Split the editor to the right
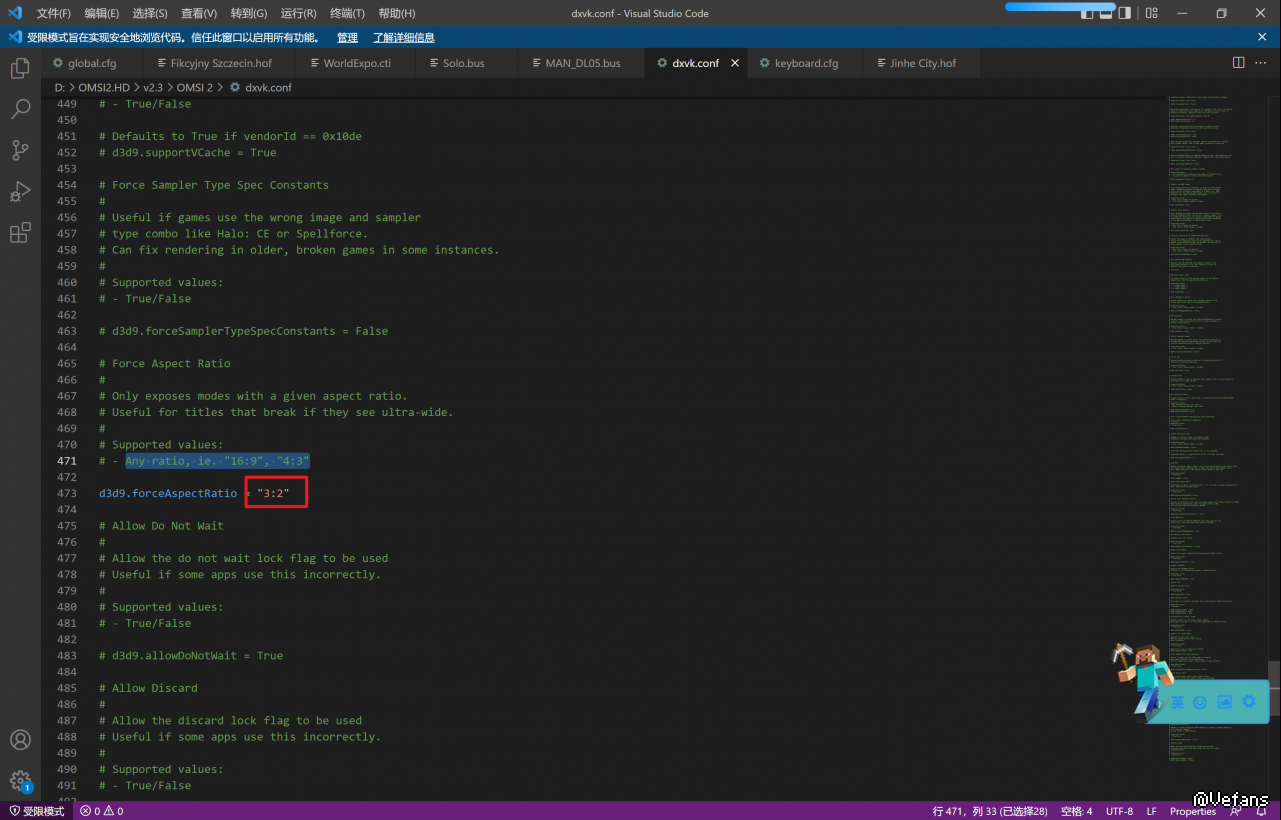The image size is (1281, 820). tap(1238, 62)
